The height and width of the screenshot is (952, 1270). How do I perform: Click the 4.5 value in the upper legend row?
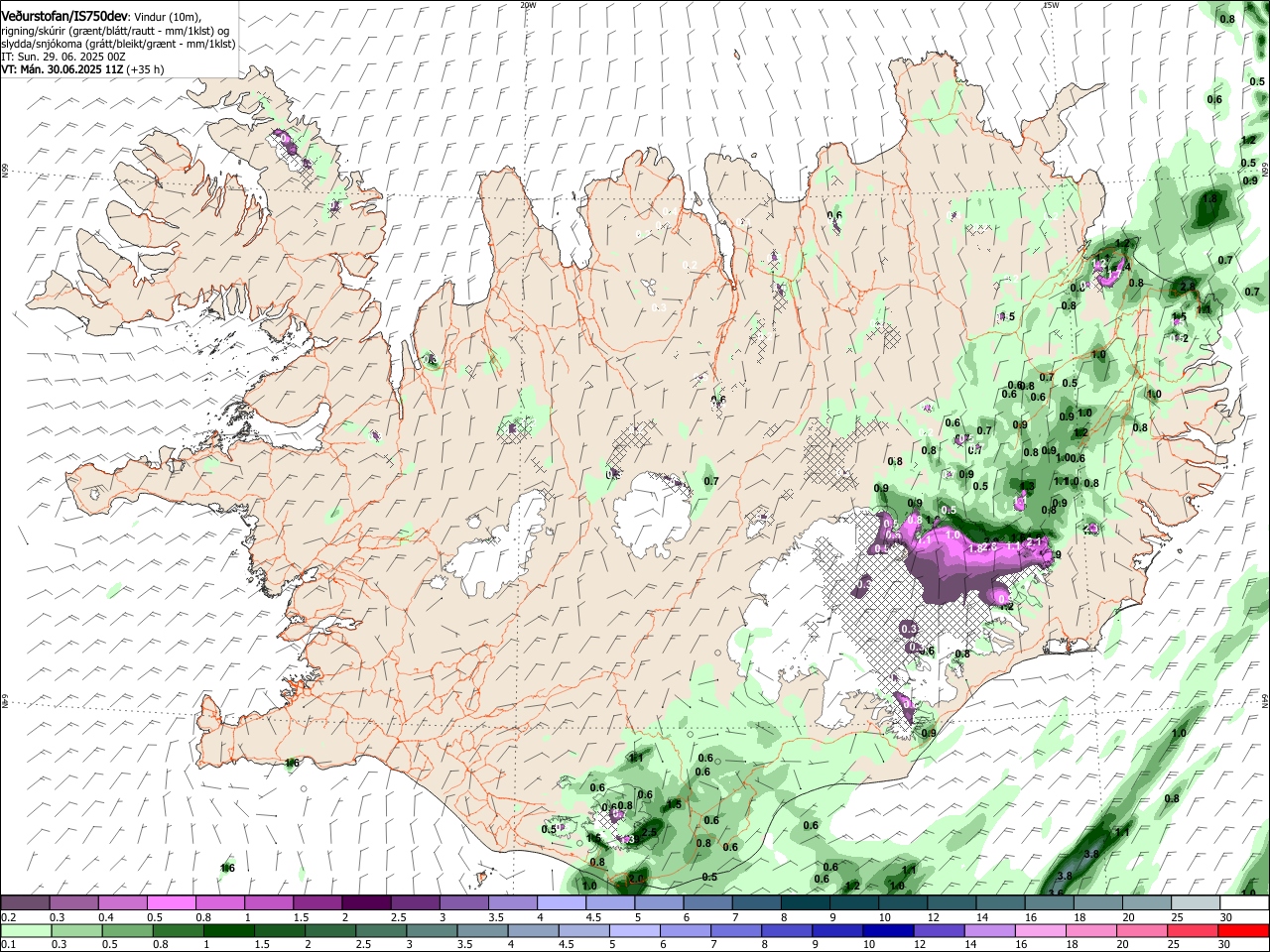pos(594,917)
